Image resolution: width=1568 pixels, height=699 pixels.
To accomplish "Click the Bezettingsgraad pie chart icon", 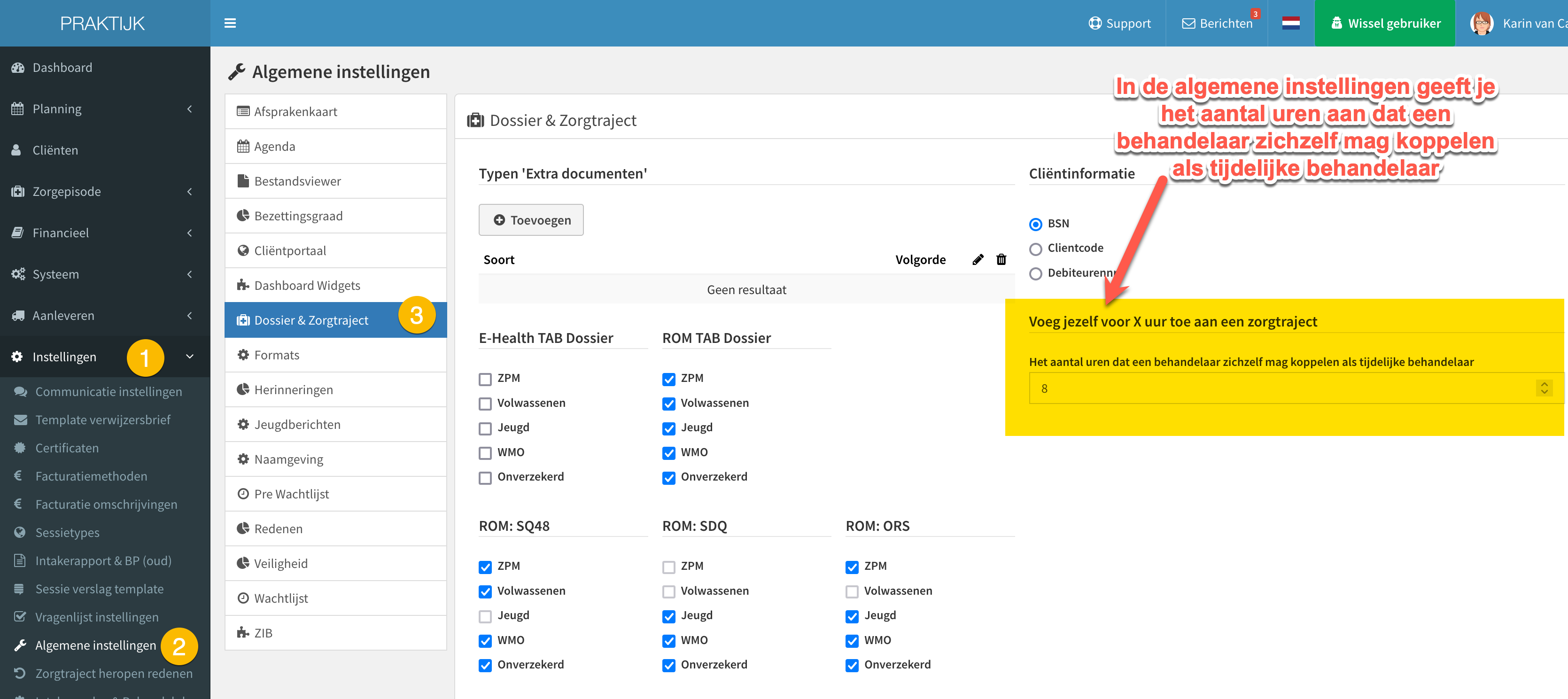I will [x=243, y=216].
